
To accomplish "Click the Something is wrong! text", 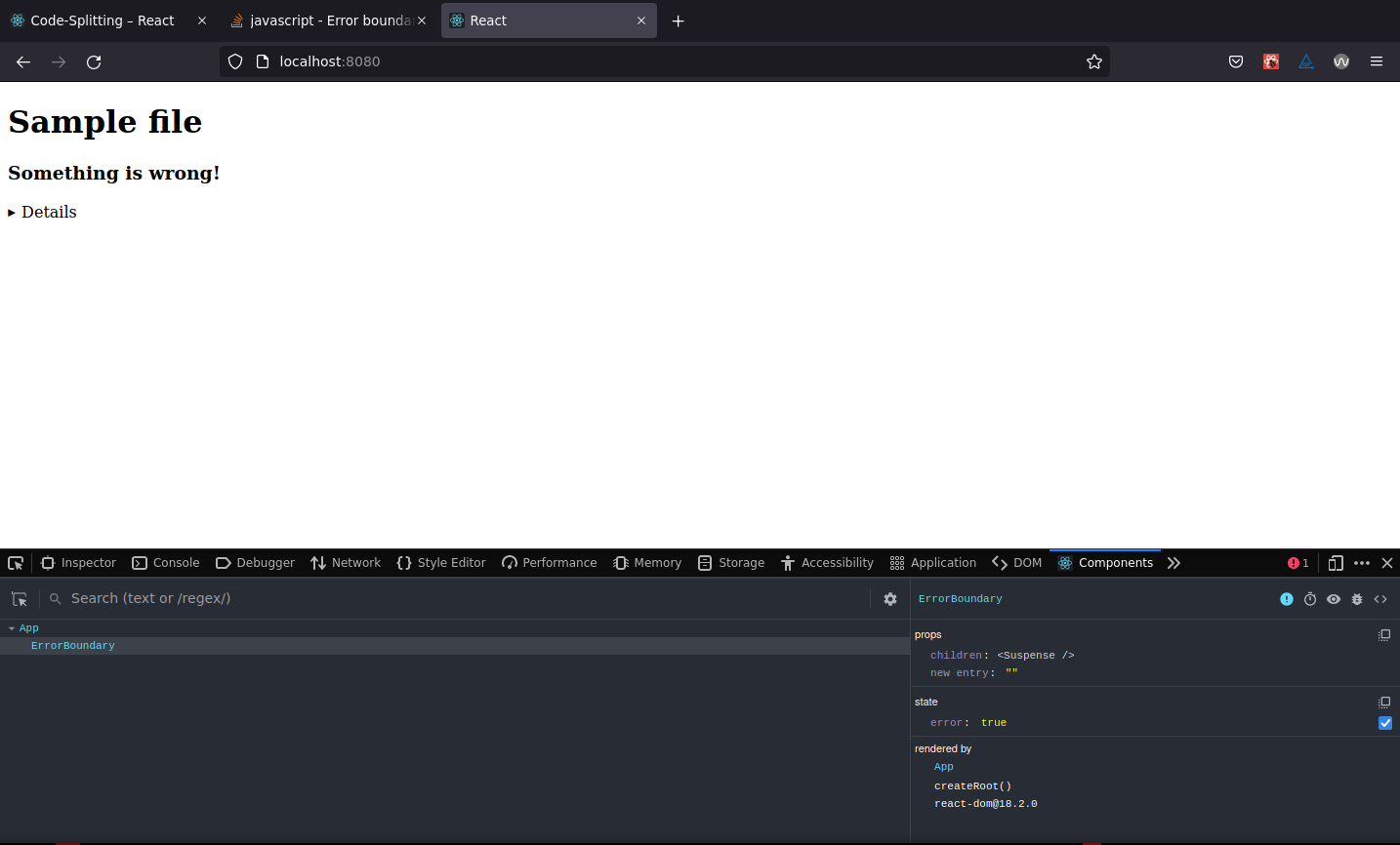I will point(114,173).
